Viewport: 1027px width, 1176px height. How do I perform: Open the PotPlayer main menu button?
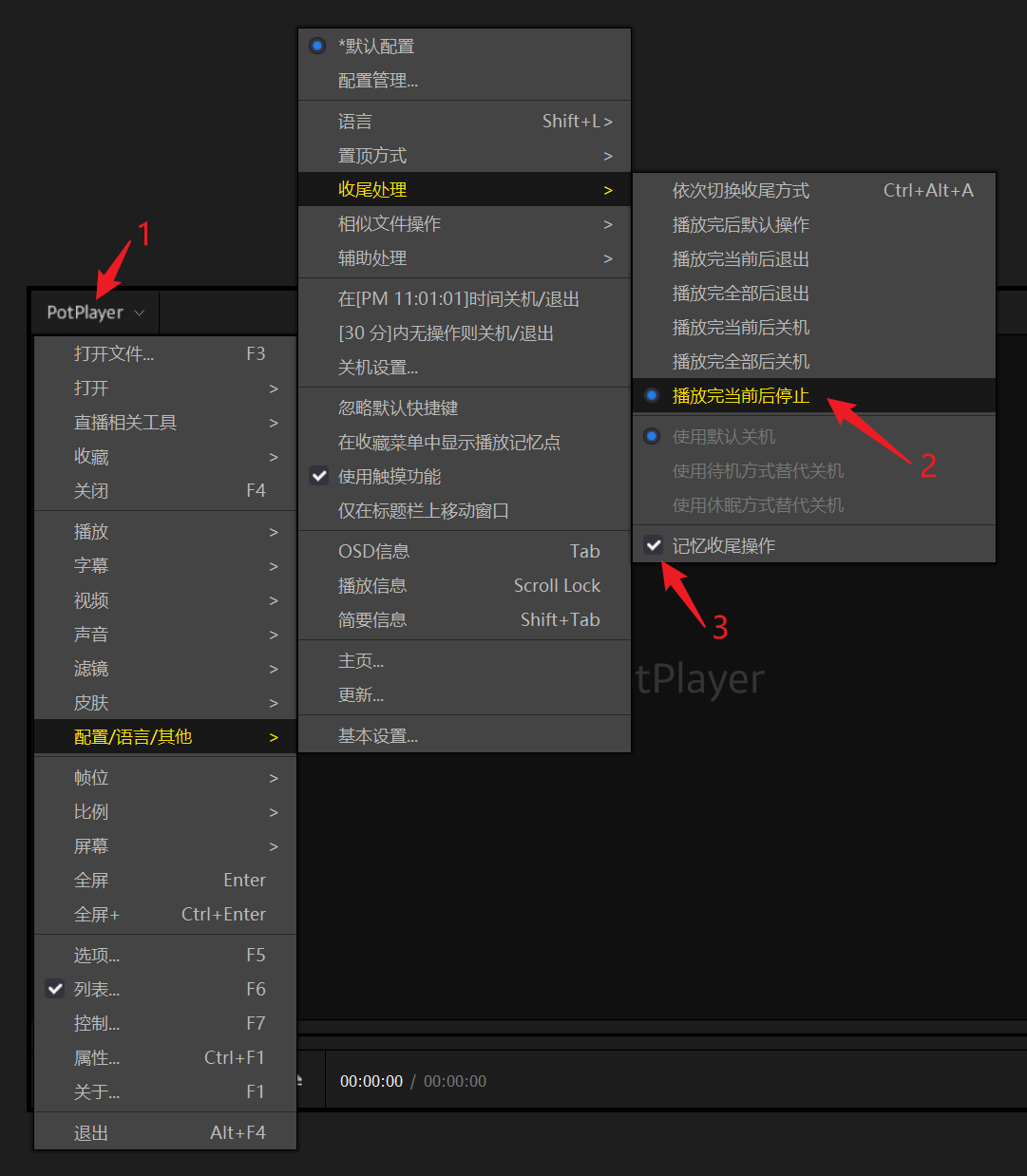(x=94, y=313)
